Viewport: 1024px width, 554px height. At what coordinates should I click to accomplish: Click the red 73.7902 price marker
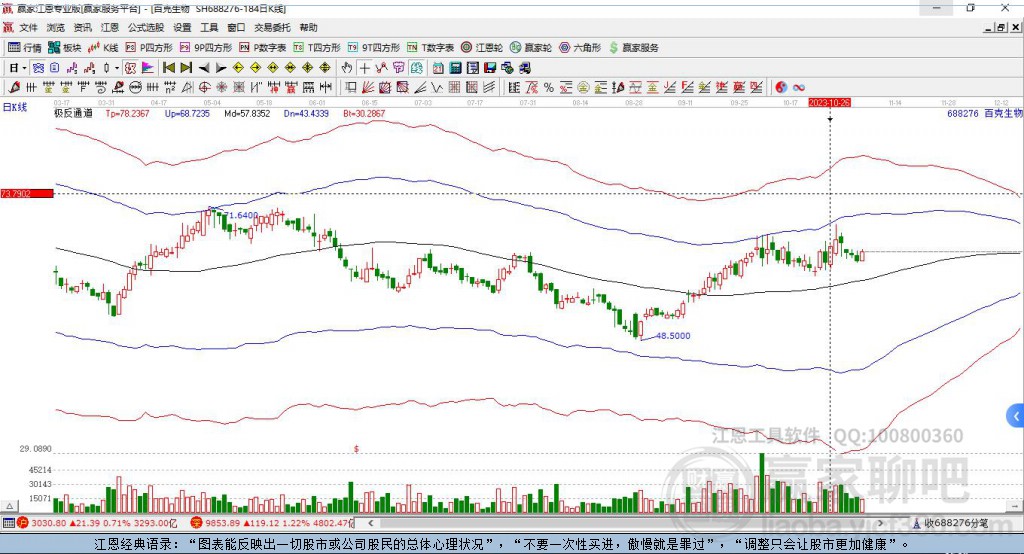[x=27, y=193]
